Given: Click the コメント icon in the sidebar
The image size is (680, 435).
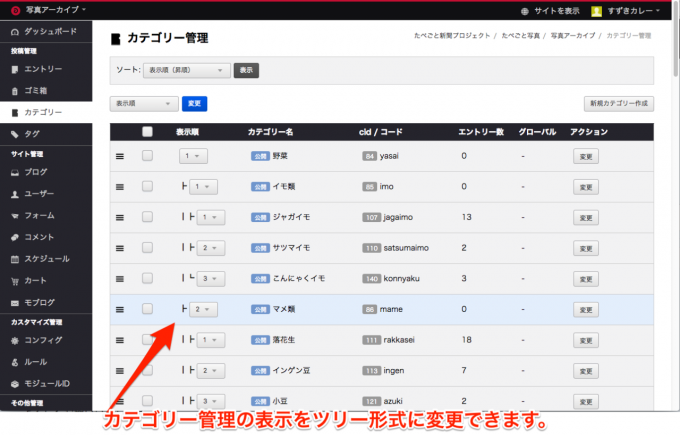Looking at the screenshot, I should click(14, 237).
